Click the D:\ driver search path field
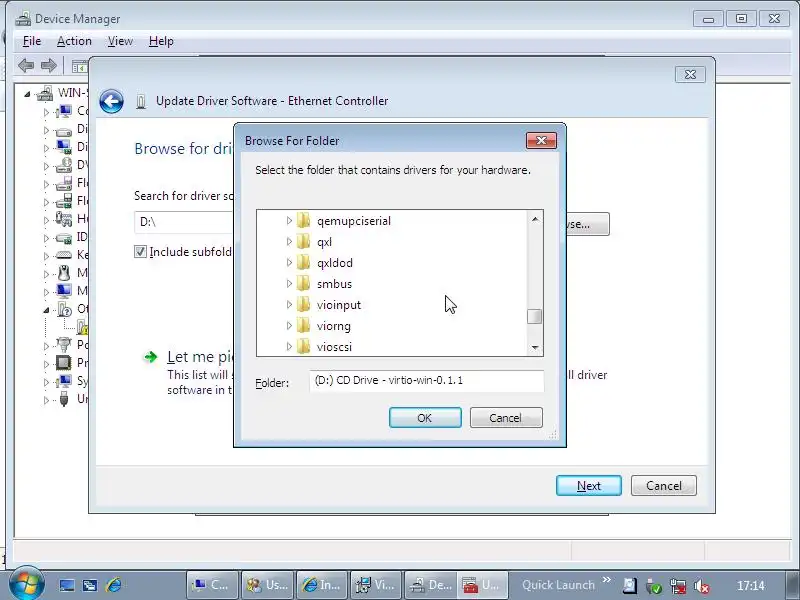800x600 pixels. click(x=184, y=222)
